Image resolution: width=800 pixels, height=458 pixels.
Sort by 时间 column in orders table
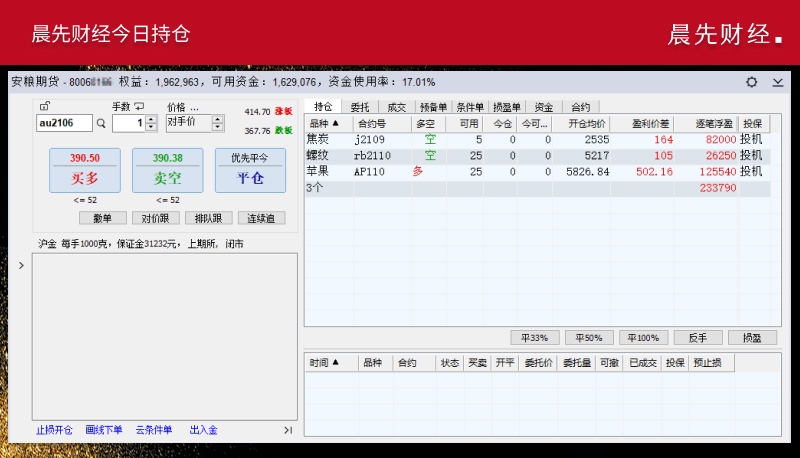(x=324, y=363)
